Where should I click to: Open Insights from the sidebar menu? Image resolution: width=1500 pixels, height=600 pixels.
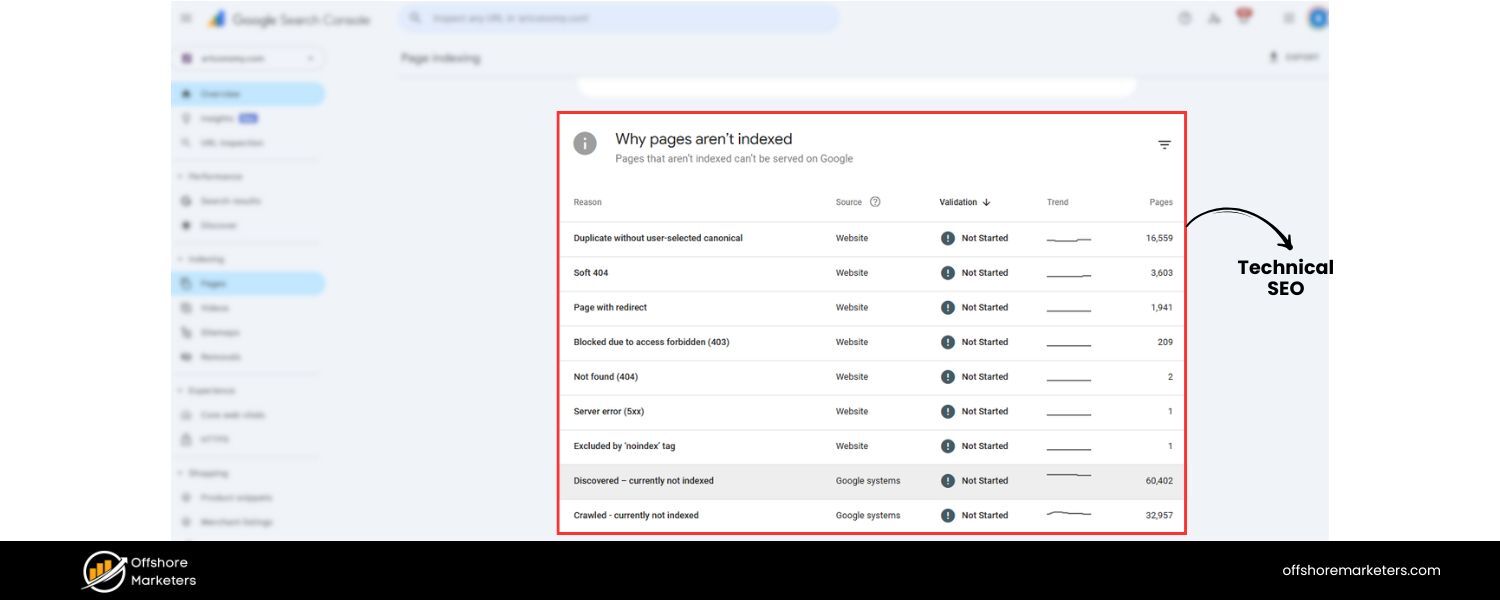coord(225,117)
